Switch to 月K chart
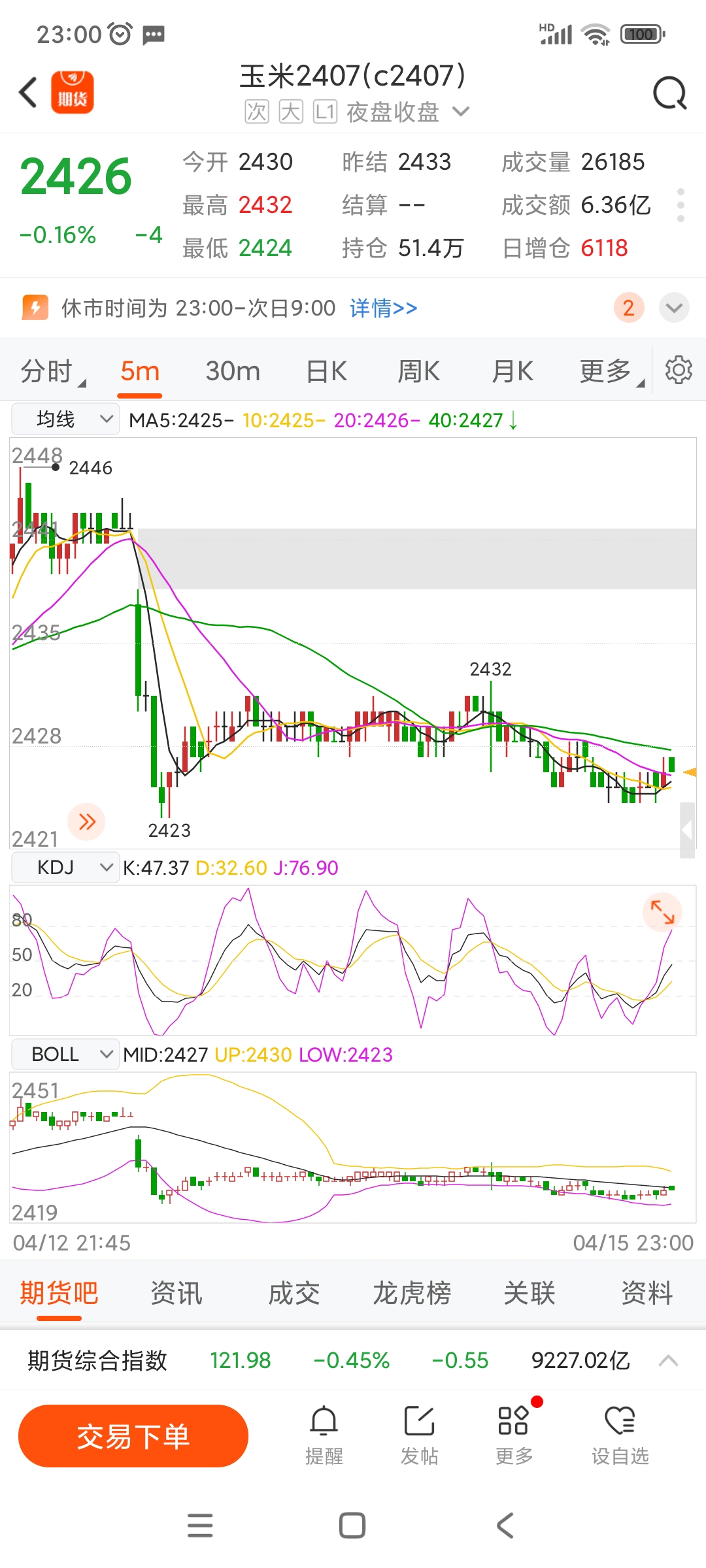The height and width of the screenshot is (1568, 706). pyautogui.click(x=513, y=371)
